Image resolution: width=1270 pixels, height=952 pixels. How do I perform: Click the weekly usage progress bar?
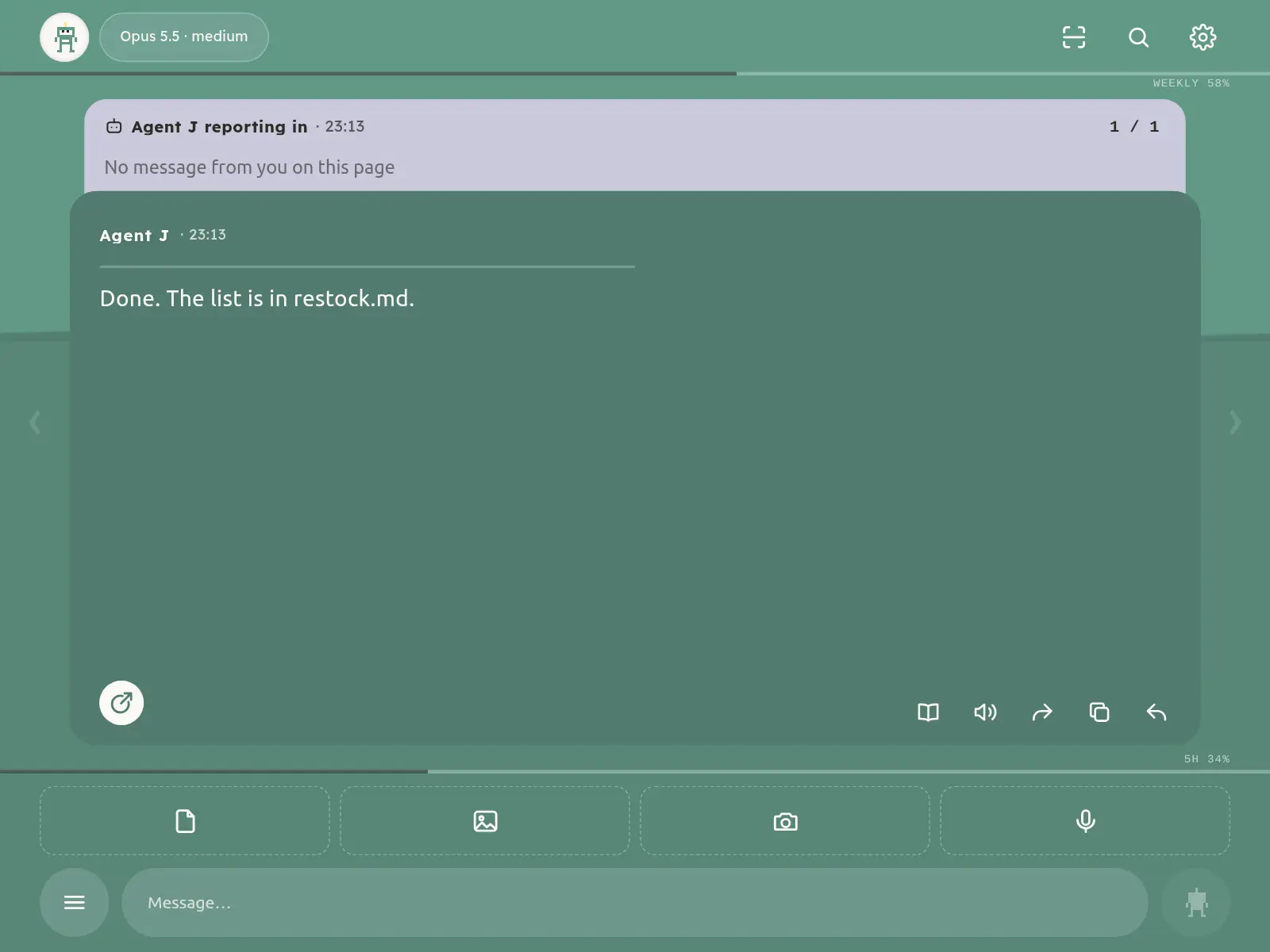635,74
